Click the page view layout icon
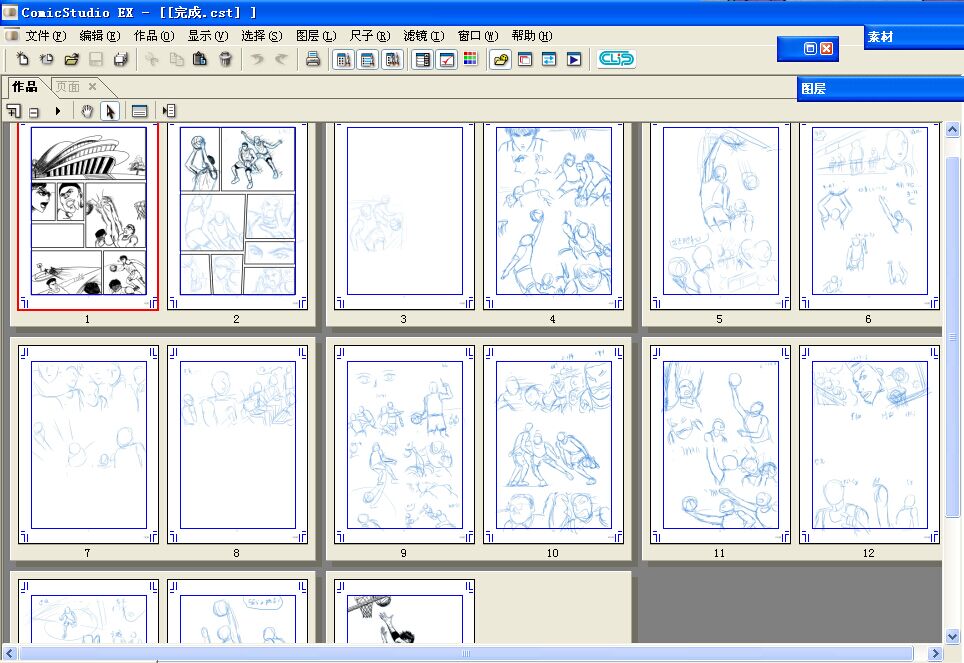Viewport: 964px width, 663px height. 140,111
